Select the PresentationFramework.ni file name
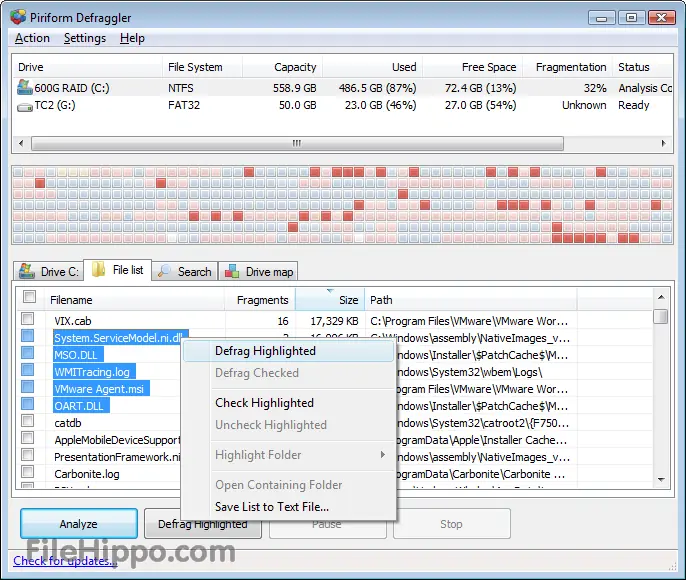Screen dimensions: 686x580 [x=117, y=457]
